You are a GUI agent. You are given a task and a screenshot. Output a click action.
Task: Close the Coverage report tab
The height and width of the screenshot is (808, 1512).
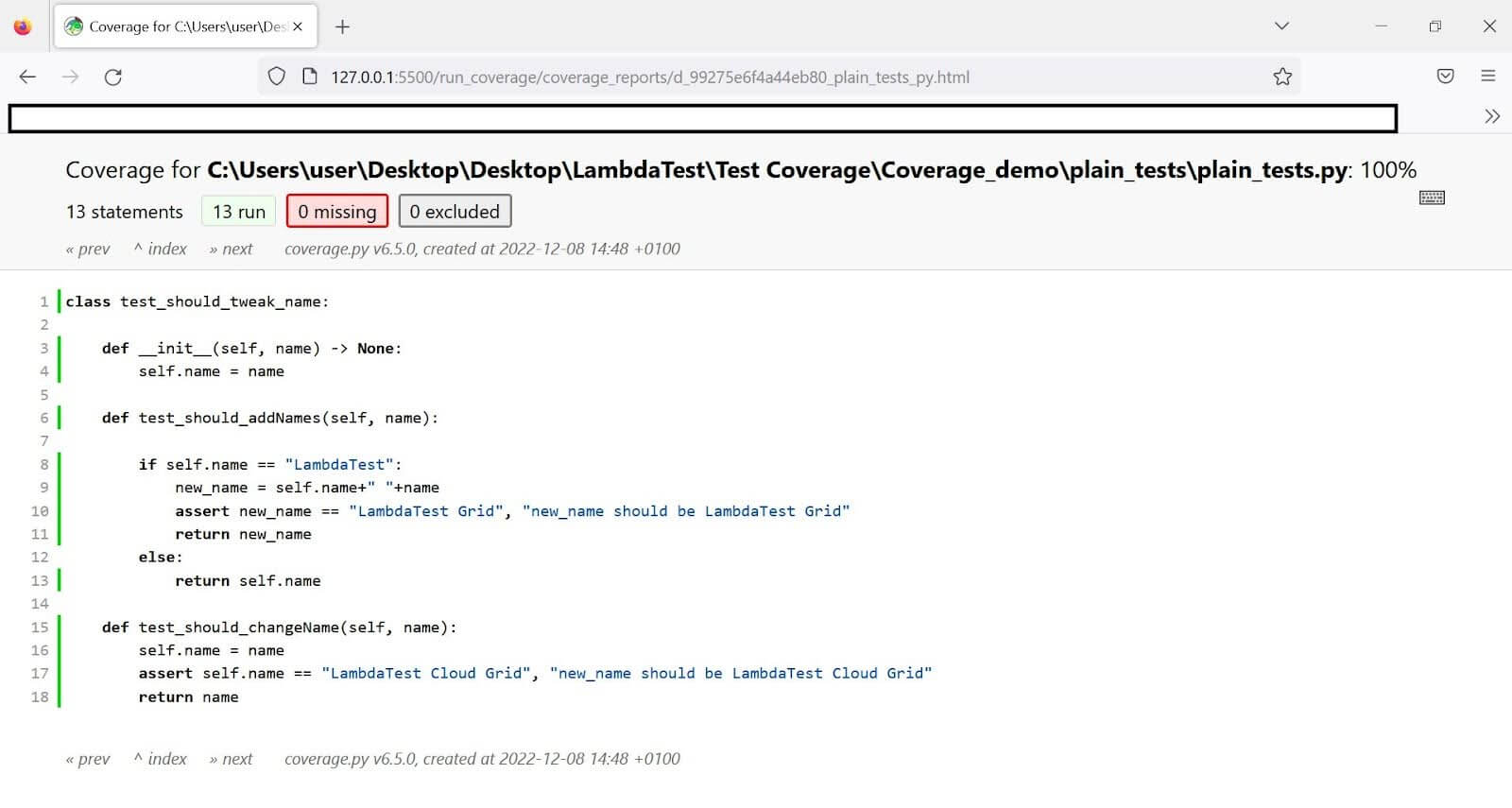pyautogui.click(x=298, y=26)
